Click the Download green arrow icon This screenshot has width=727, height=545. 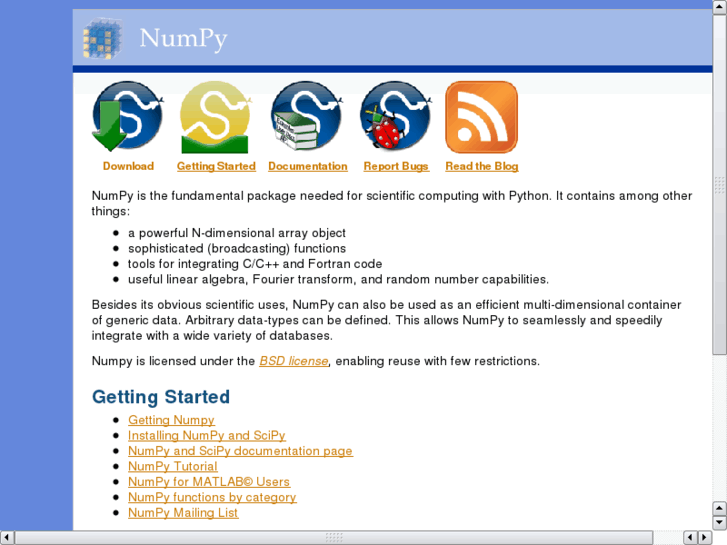point(127,116)
